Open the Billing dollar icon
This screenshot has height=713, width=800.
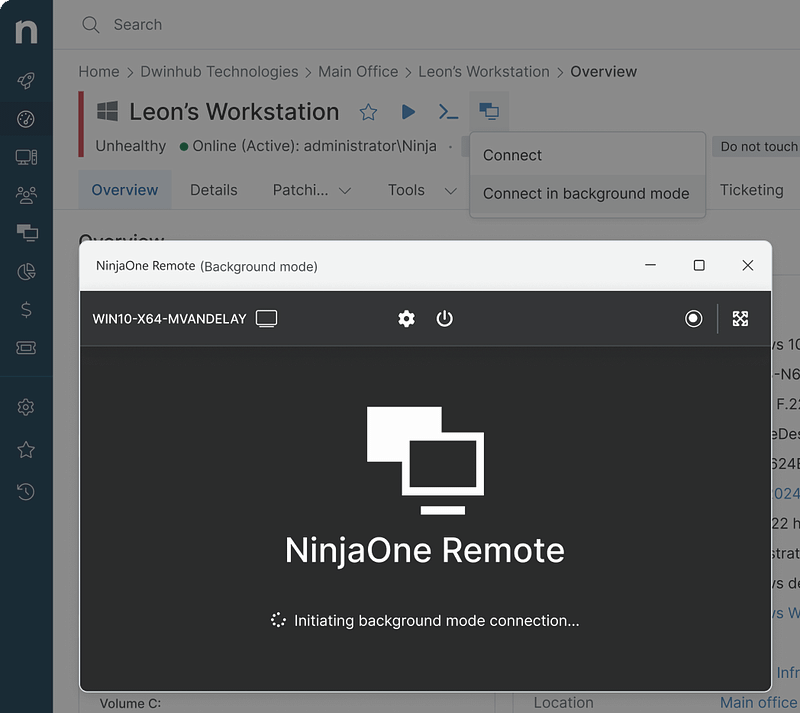25,309
